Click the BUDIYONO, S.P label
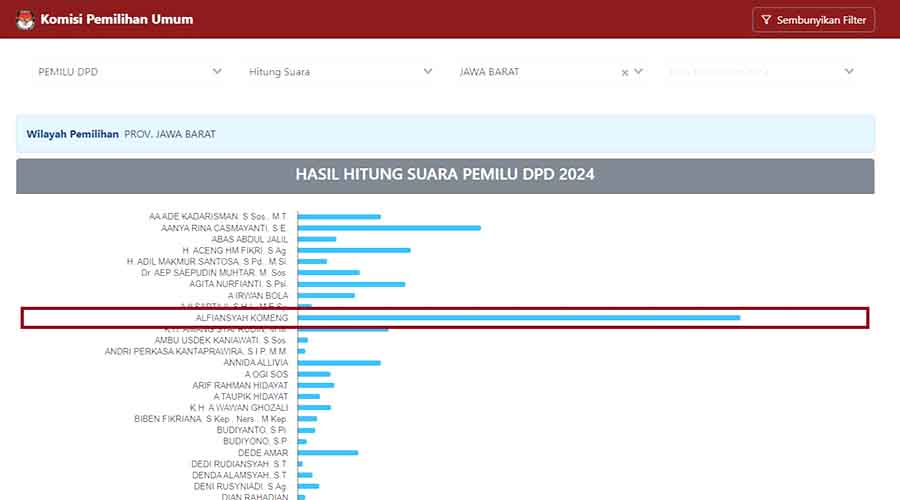 pyautogui.click(x=255, y=441)
